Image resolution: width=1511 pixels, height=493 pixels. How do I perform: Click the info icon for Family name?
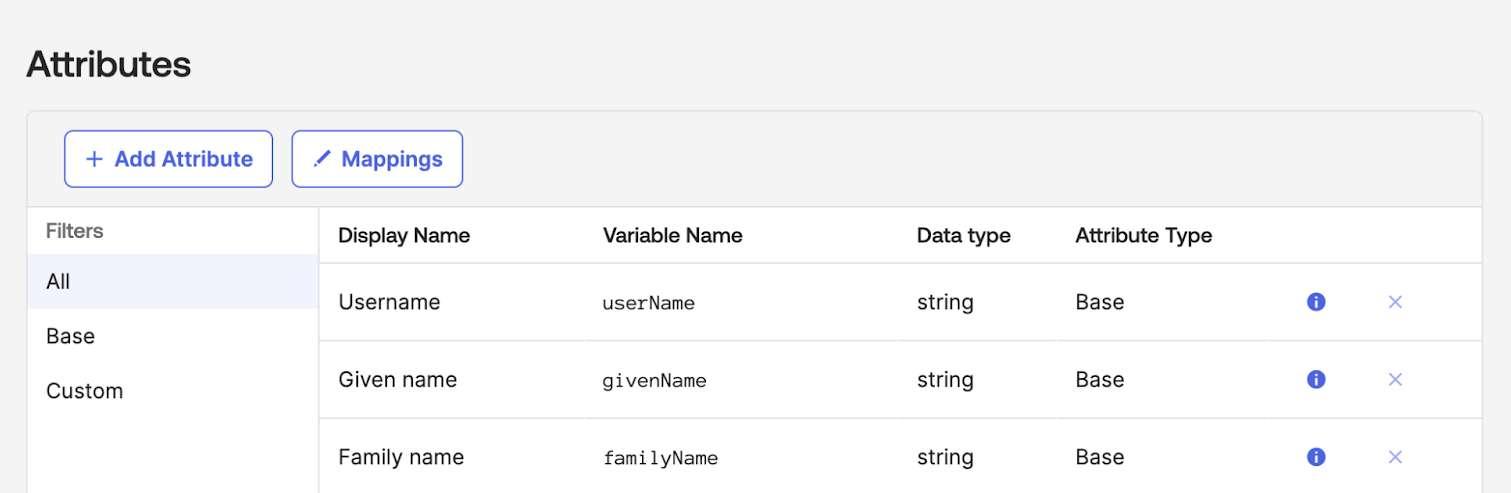pos(1316,457)
